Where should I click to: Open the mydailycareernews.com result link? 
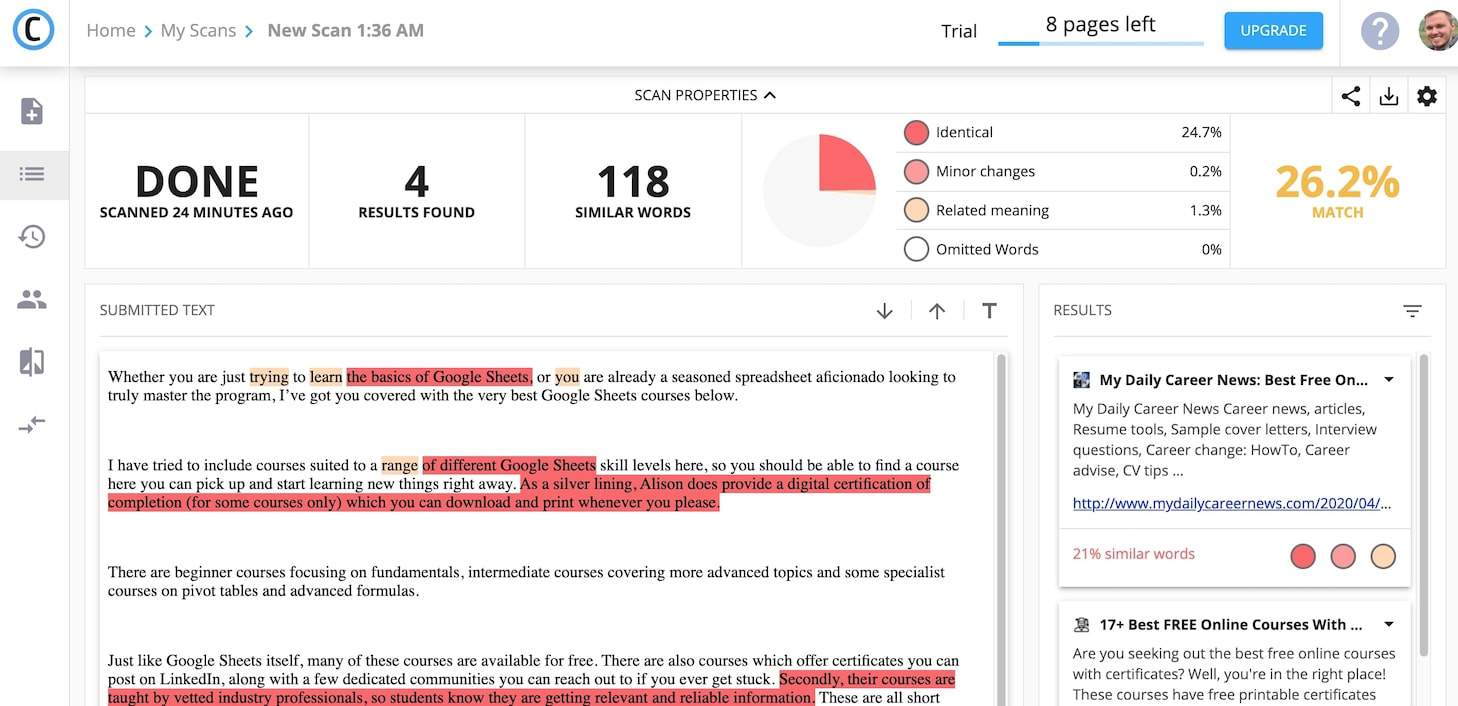pyautogui.click(x=1232, y=504)
